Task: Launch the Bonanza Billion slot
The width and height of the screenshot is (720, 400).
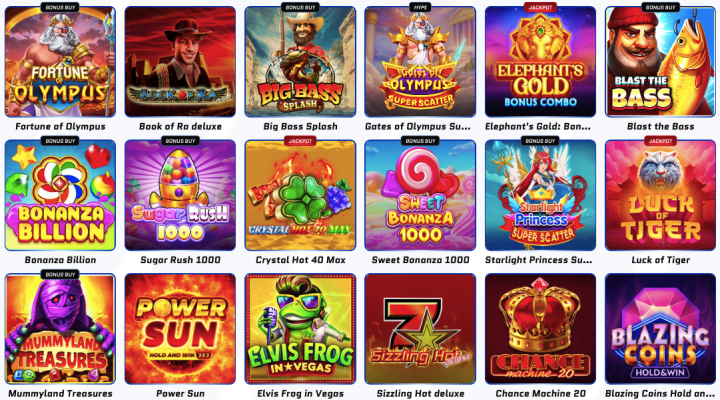Action: coord(60,195)
